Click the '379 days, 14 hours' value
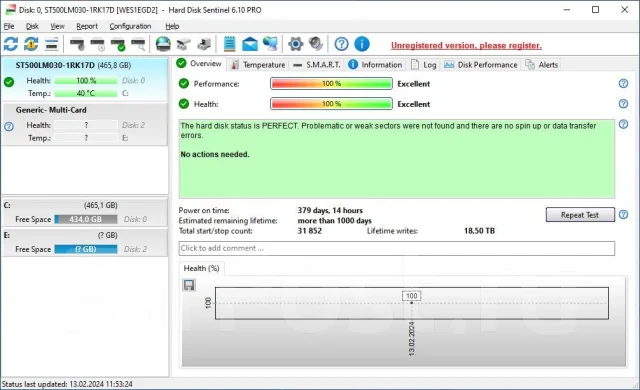 pos(330,211)
